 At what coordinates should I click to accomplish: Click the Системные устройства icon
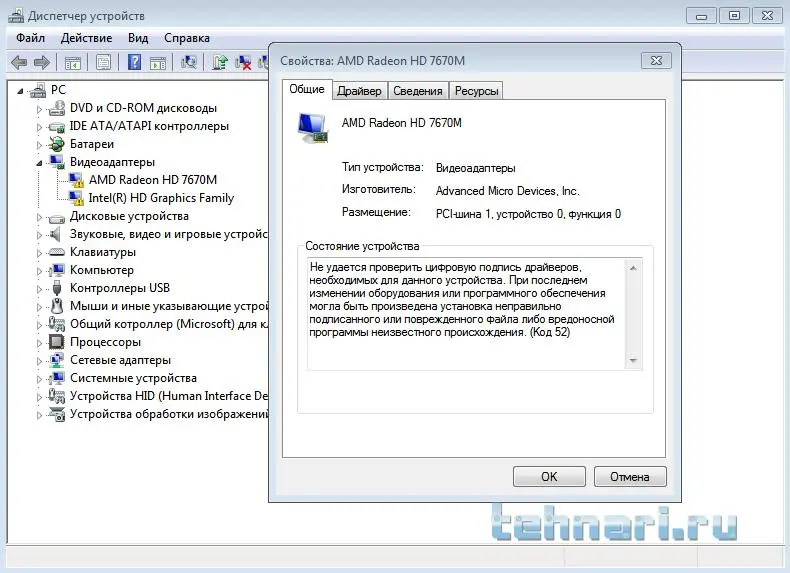[57, 378]
